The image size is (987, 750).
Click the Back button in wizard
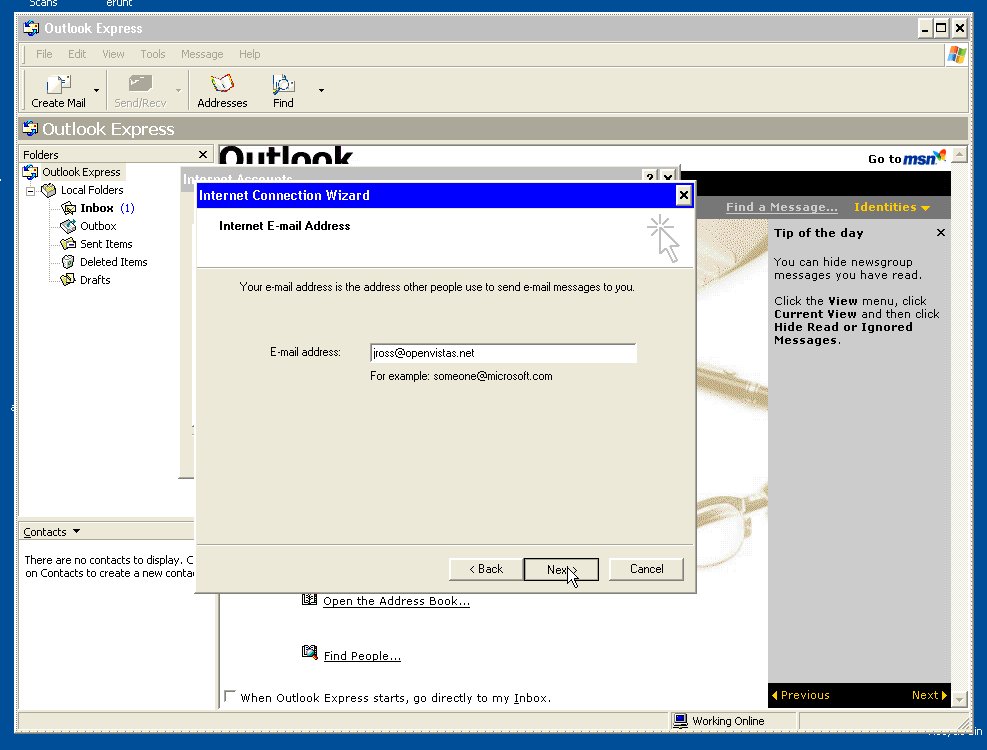[x=486, y=569]
